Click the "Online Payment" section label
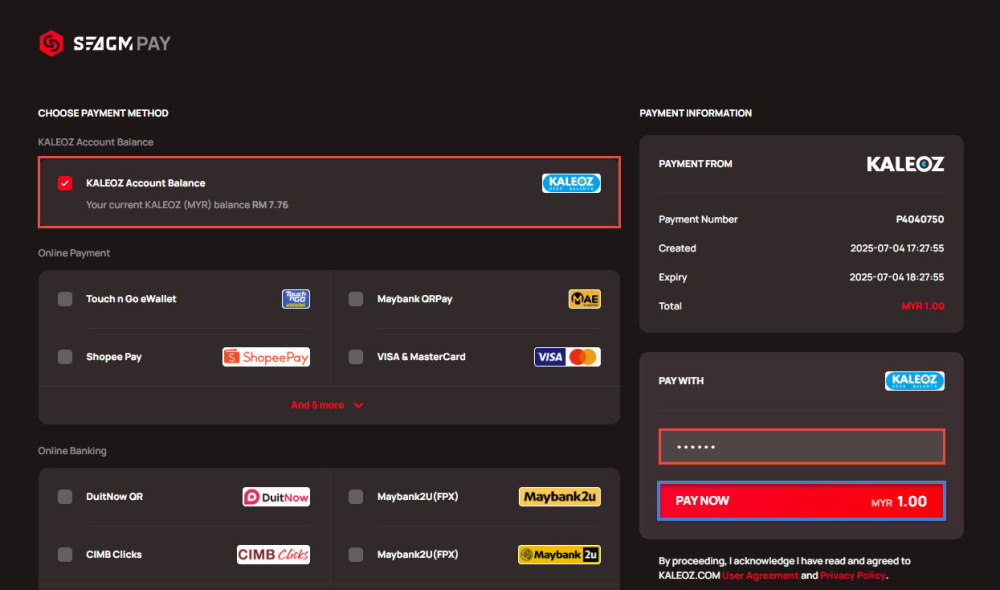The height and width of the screenshot is (590, 1000). click(x=74, y=253)
